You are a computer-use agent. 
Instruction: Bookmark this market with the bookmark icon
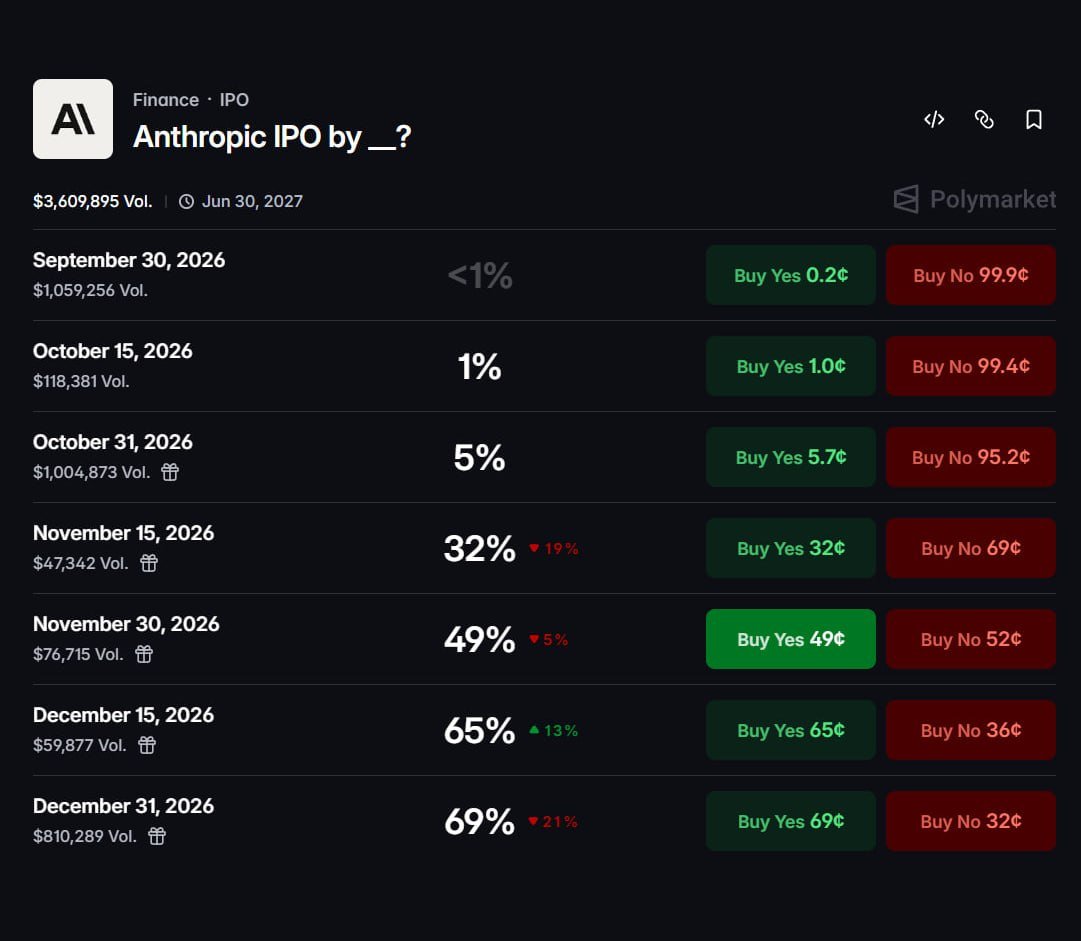[1033, 119]
